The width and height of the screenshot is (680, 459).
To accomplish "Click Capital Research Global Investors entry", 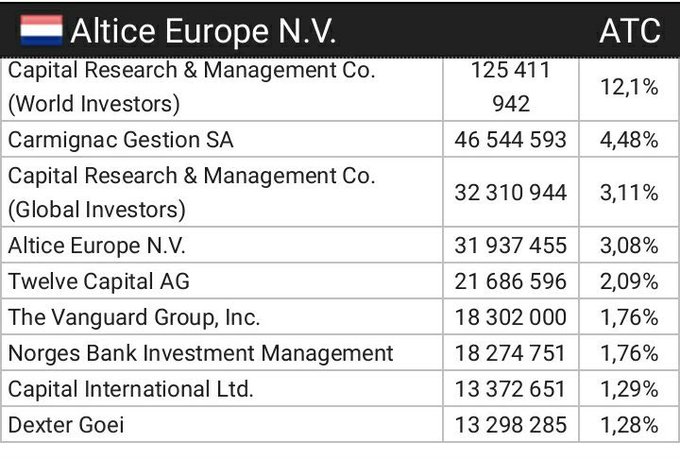I will 191,192.
